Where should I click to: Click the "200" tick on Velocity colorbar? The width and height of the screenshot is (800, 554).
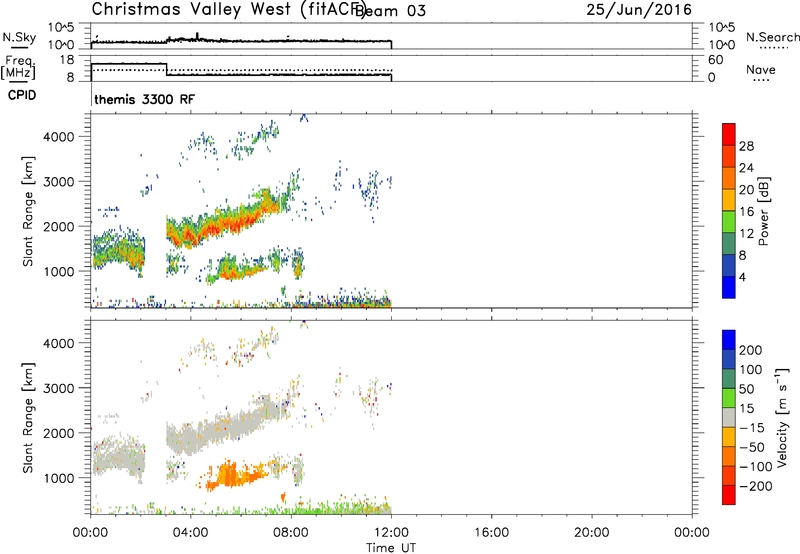751,350
